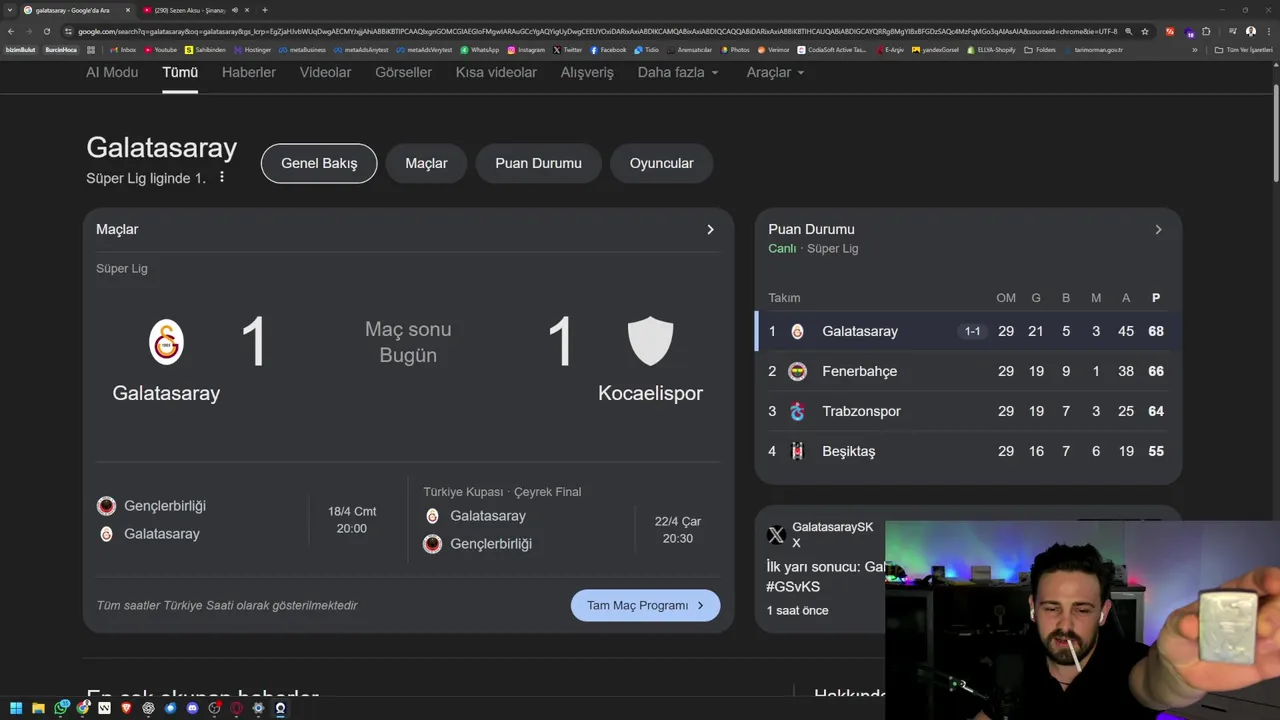
Task: Select the Puan Durumu chip
Action: click(538, 163)
